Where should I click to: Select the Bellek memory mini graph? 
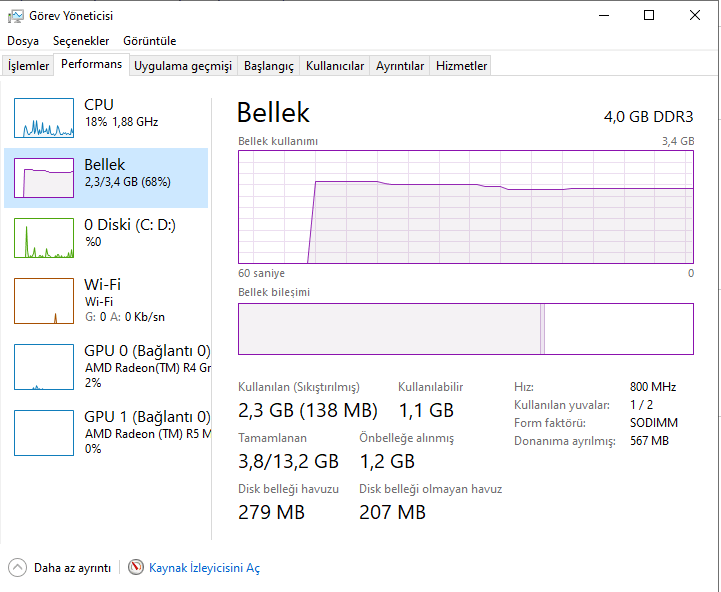44,178
